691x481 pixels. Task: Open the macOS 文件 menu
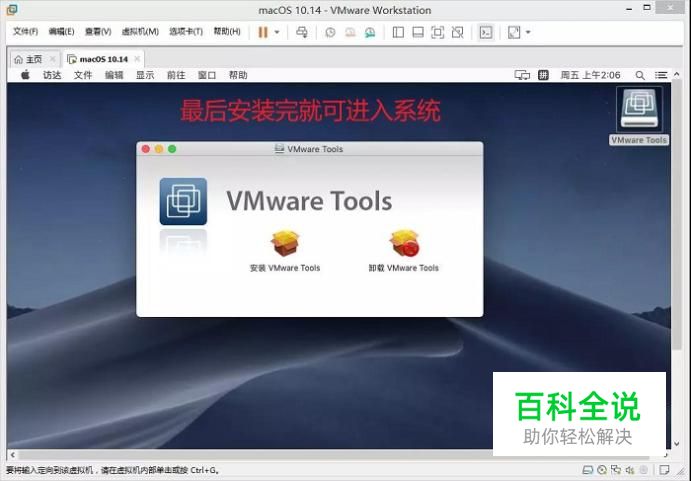(x=83, y=75)
